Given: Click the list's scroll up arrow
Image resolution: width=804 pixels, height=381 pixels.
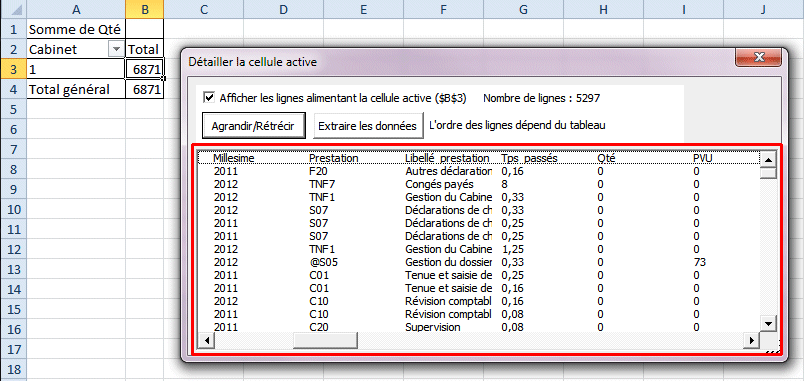Looking at the screenshot, I should 768,159.
